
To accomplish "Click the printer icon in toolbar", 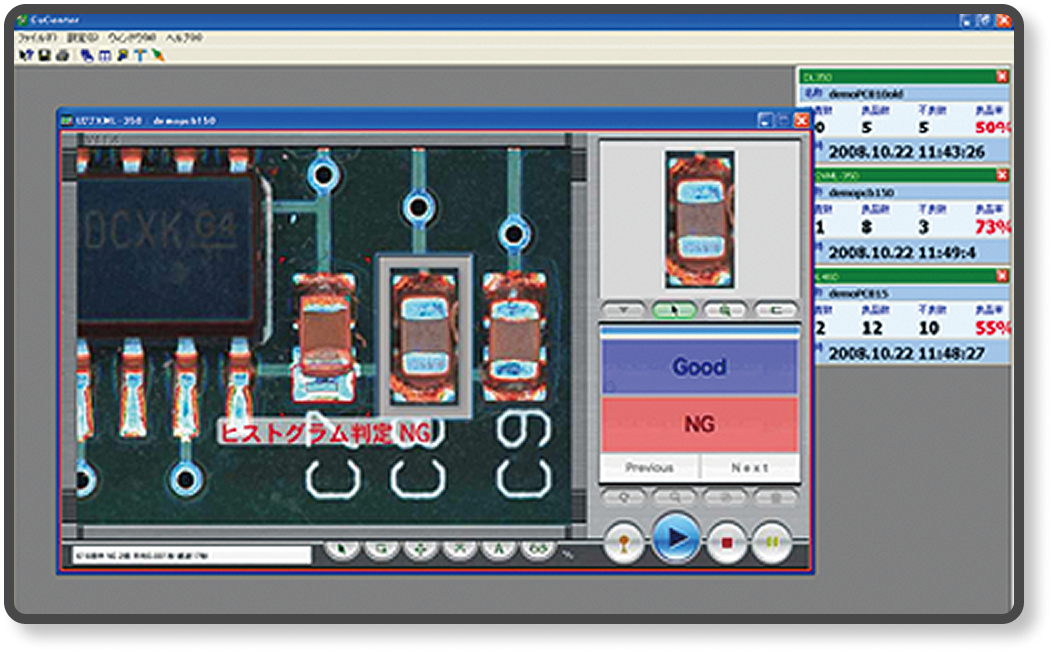I will click(x=61, y=55).
